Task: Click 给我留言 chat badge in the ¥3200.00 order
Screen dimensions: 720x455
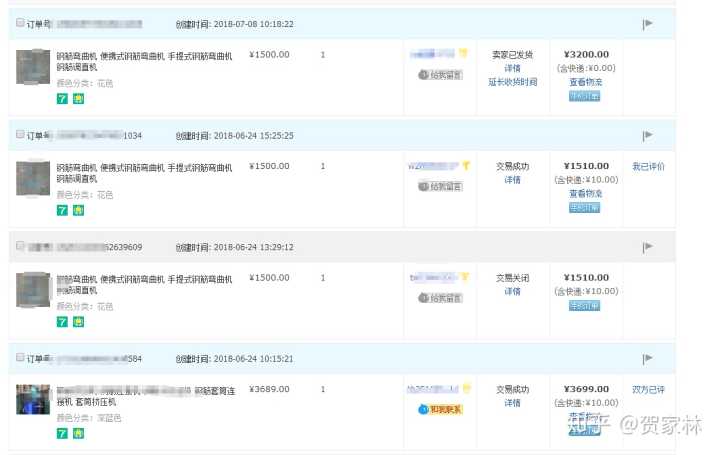Action: point(440,75)
